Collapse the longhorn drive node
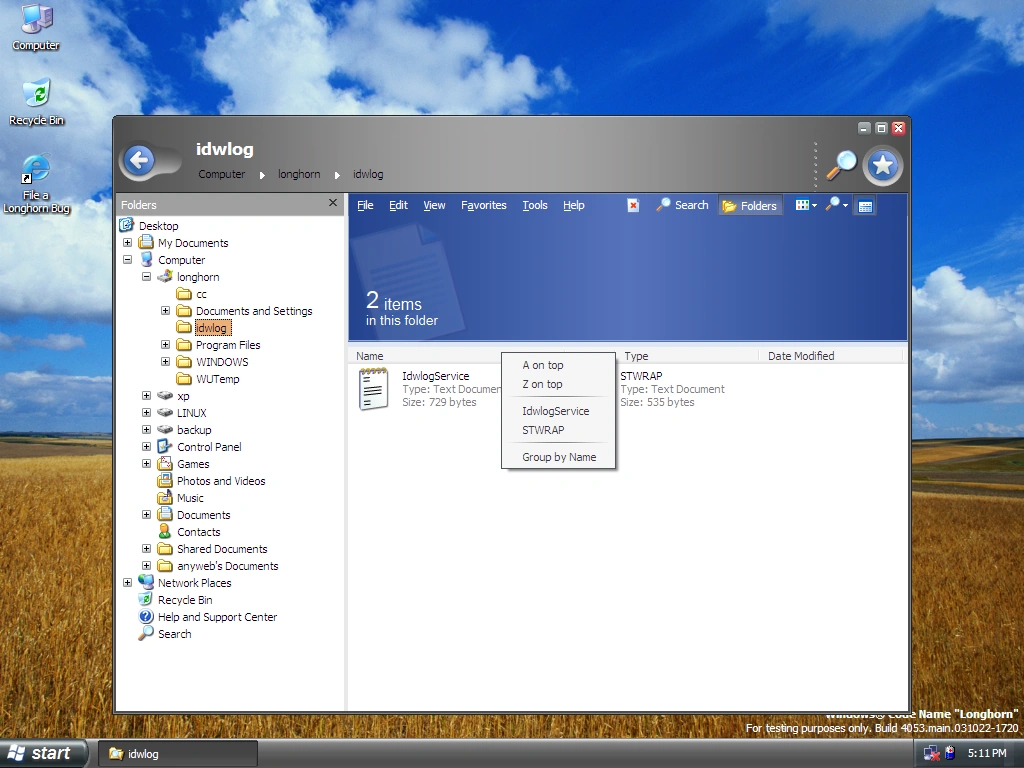The width and height of the screenshot is (1024, 768). tap(146, 276)
